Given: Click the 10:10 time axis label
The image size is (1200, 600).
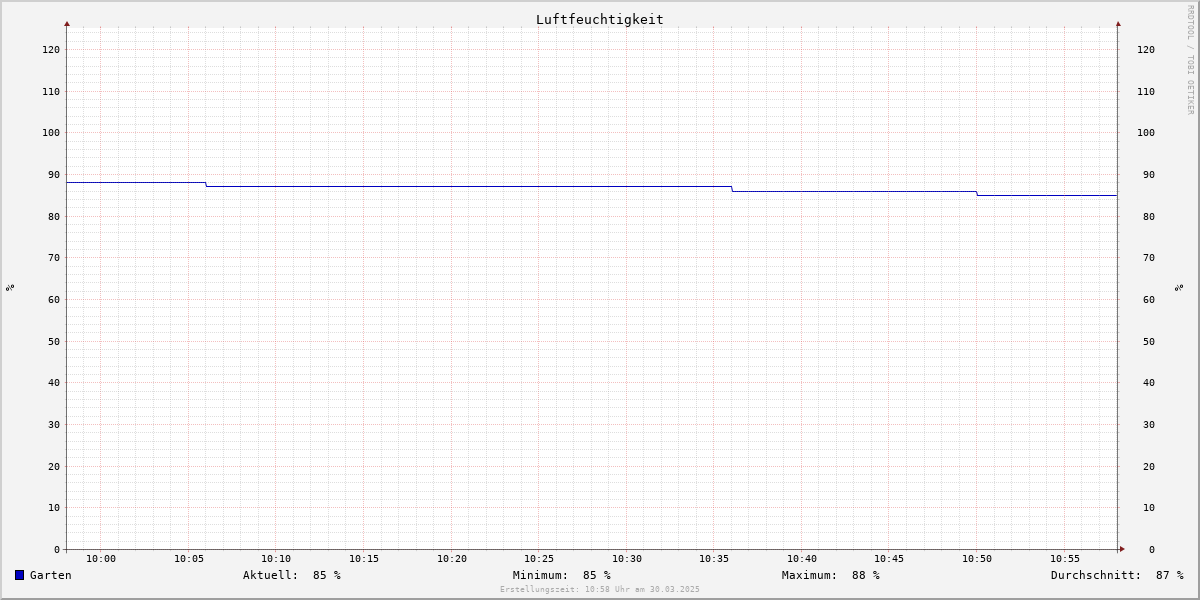Looking at the screenshot, I should pyautogui.click(x=276, y=559).
